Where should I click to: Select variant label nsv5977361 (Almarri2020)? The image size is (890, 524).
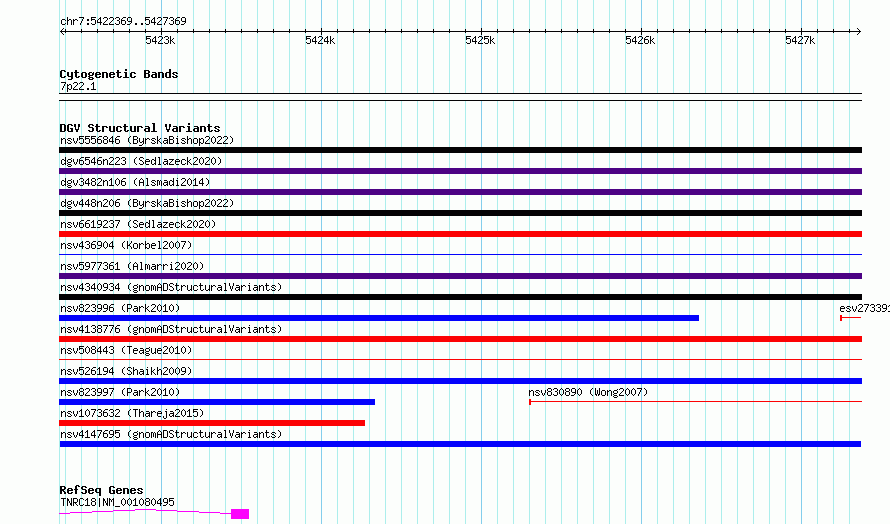(132, 266)
